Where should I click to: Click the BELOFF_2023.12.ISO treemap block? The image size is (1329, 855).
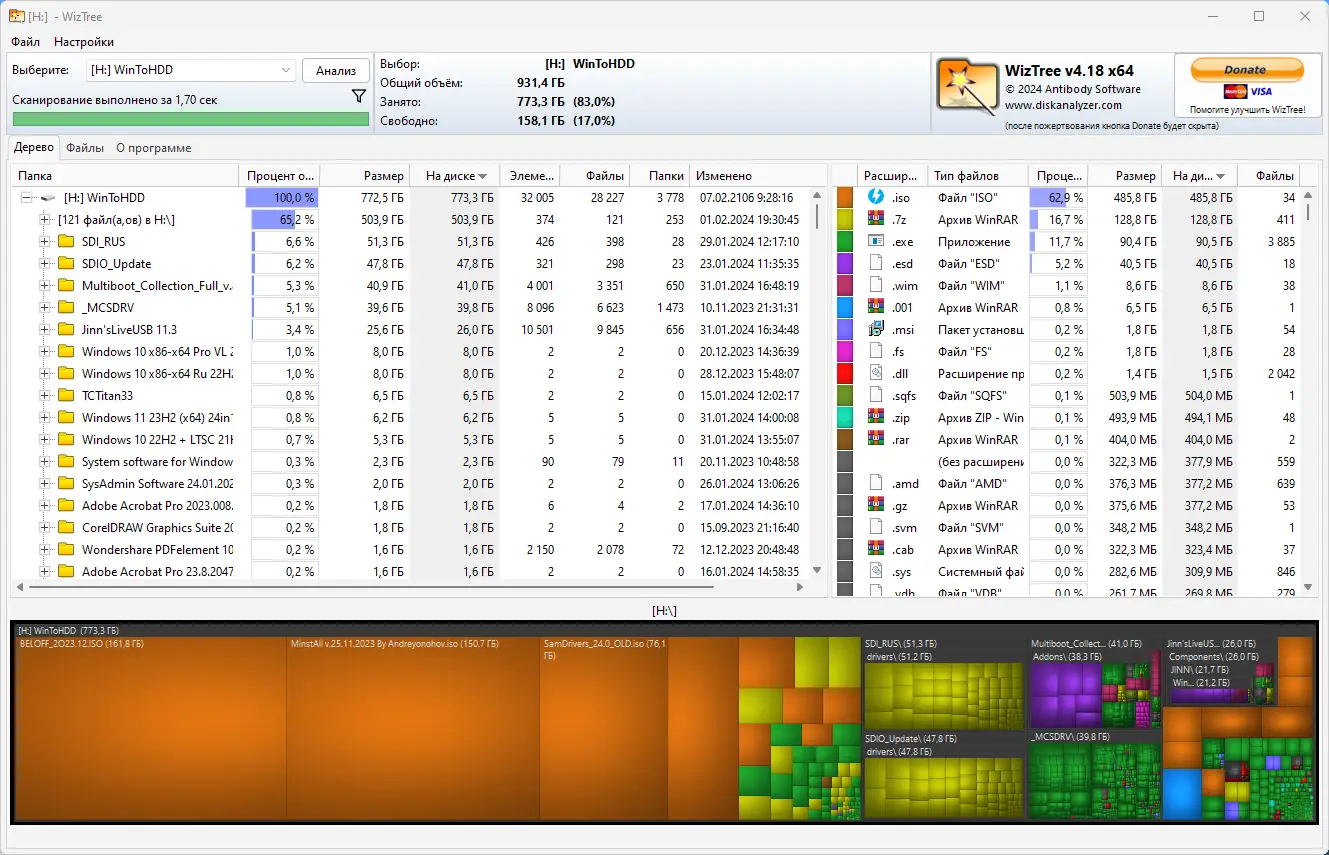coord(151,728)
